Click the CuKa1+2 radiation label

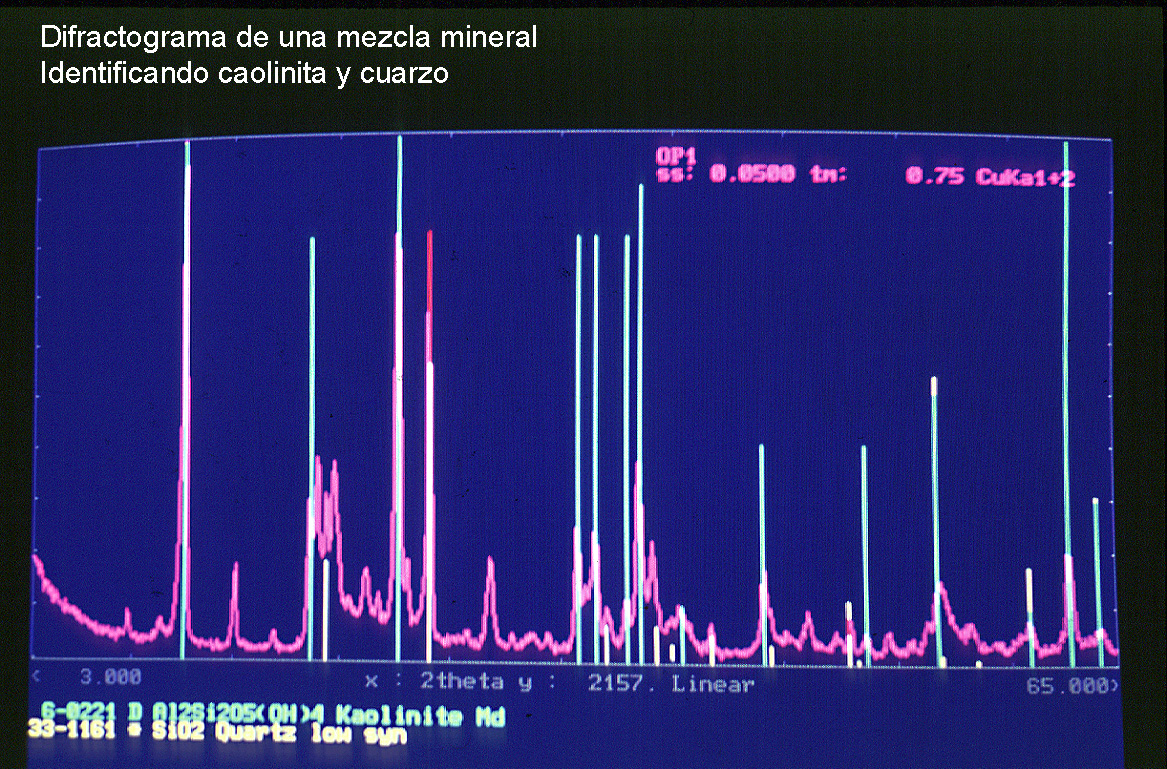(x=1026, y=177)
